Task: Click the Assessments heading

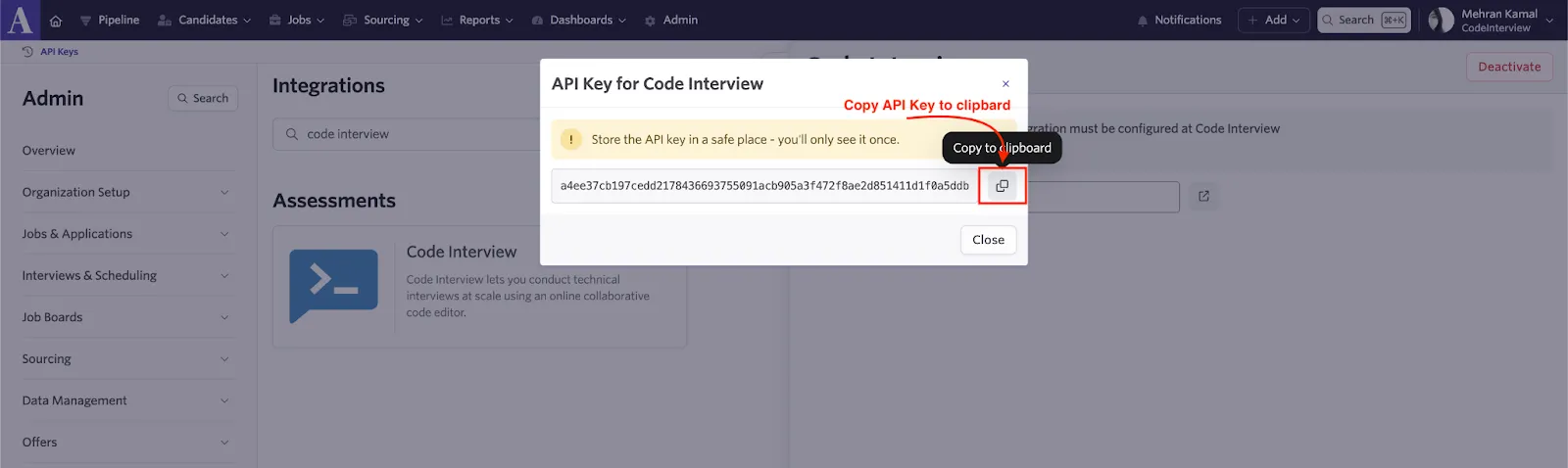Action: (334, 201)
